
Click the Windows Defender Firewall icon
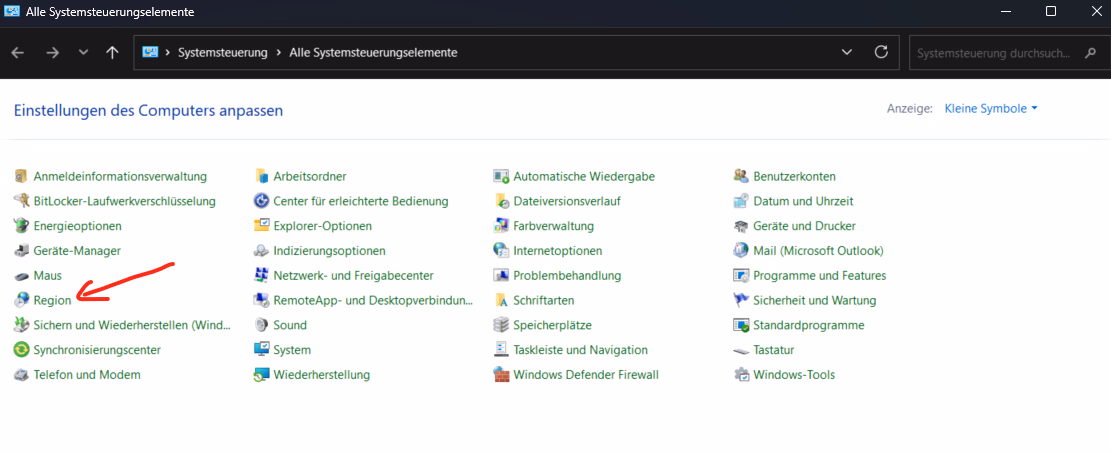[501, 374]
